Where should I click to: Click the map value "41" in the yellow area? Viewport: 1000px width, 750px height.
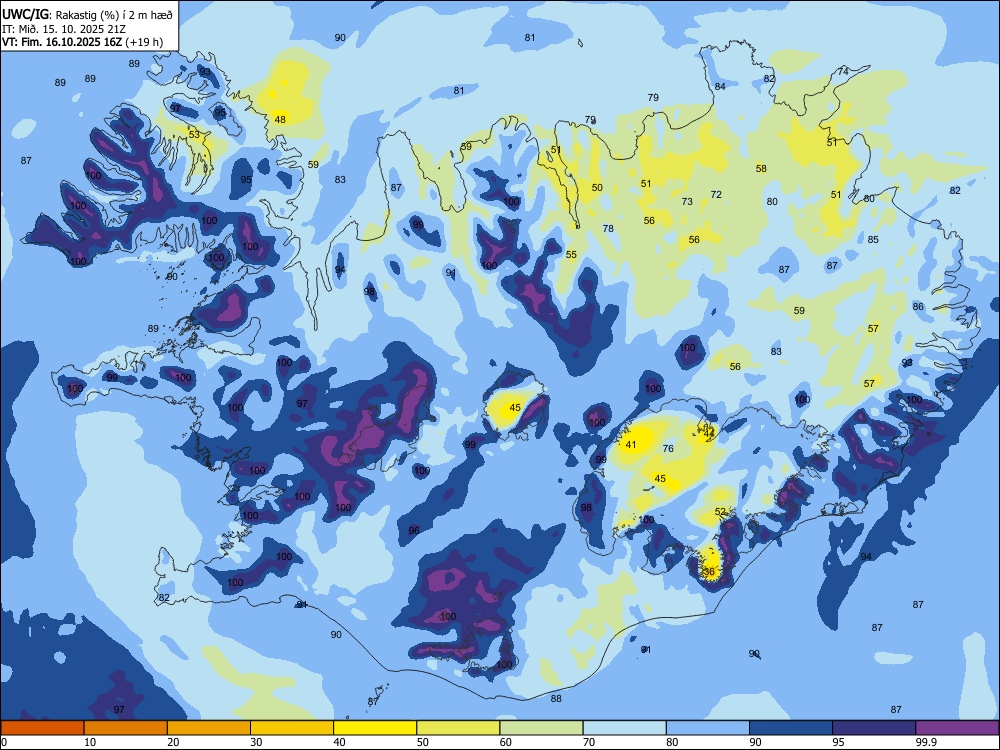(631, 445)
